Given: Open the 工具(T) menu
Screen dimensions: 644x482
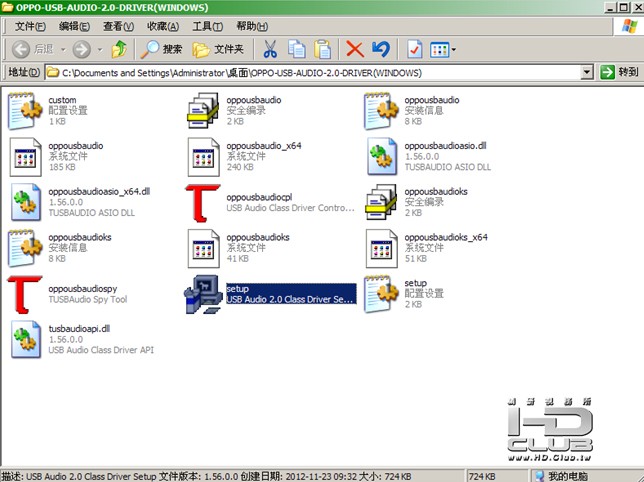Looking at the screenshot, I should [x=207, y=26].
